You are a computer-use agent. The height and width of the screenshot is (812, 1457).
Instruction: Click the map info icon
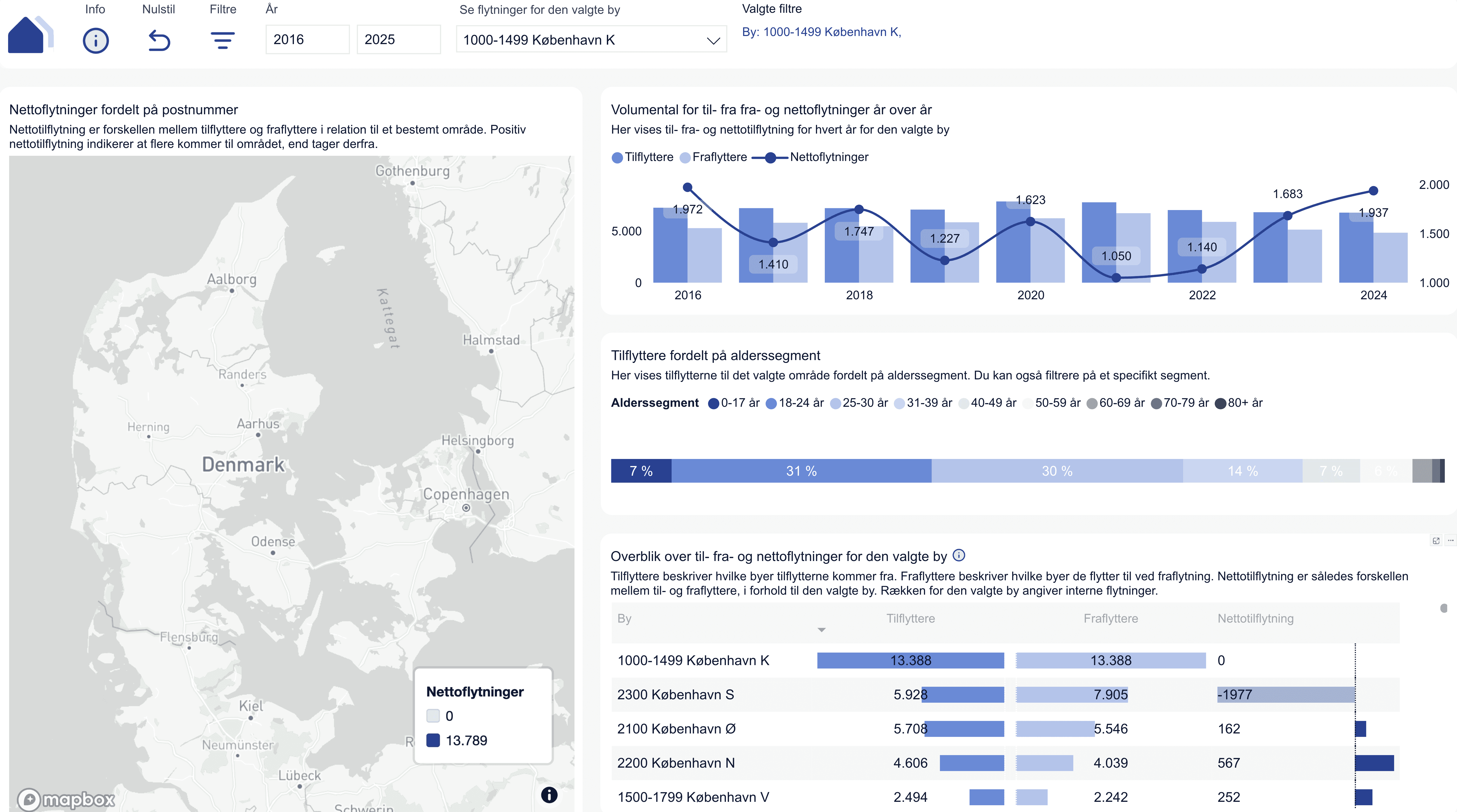(549, 795)
